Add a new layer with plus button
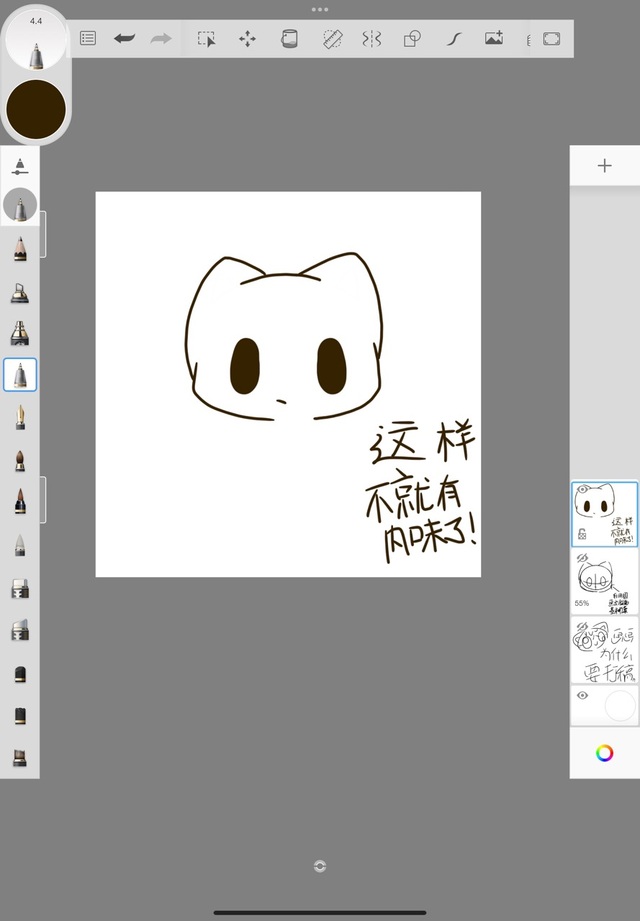The image size is (640, 921). point(604,166)
